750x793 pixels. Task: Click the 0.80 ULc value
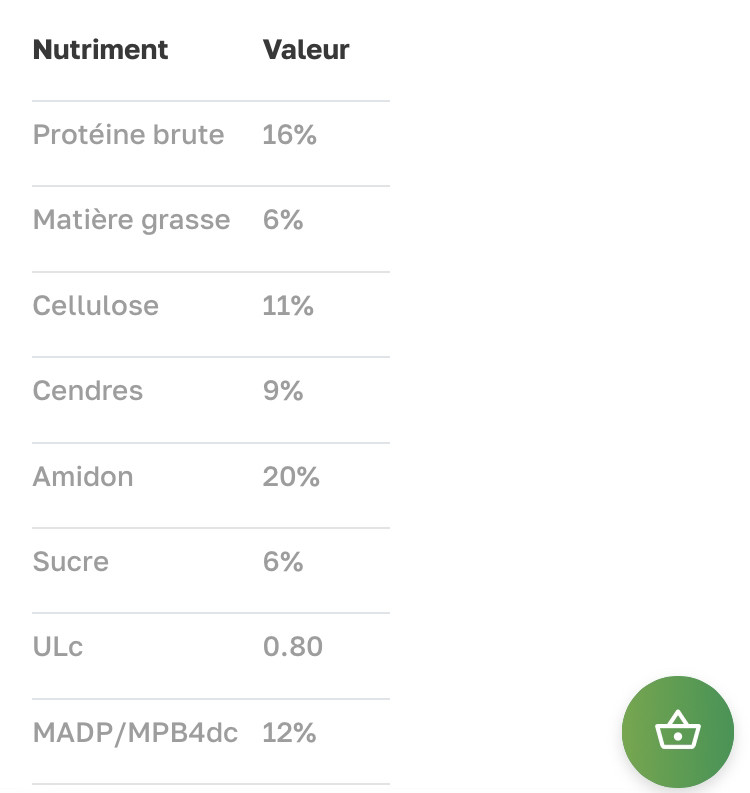292,646
